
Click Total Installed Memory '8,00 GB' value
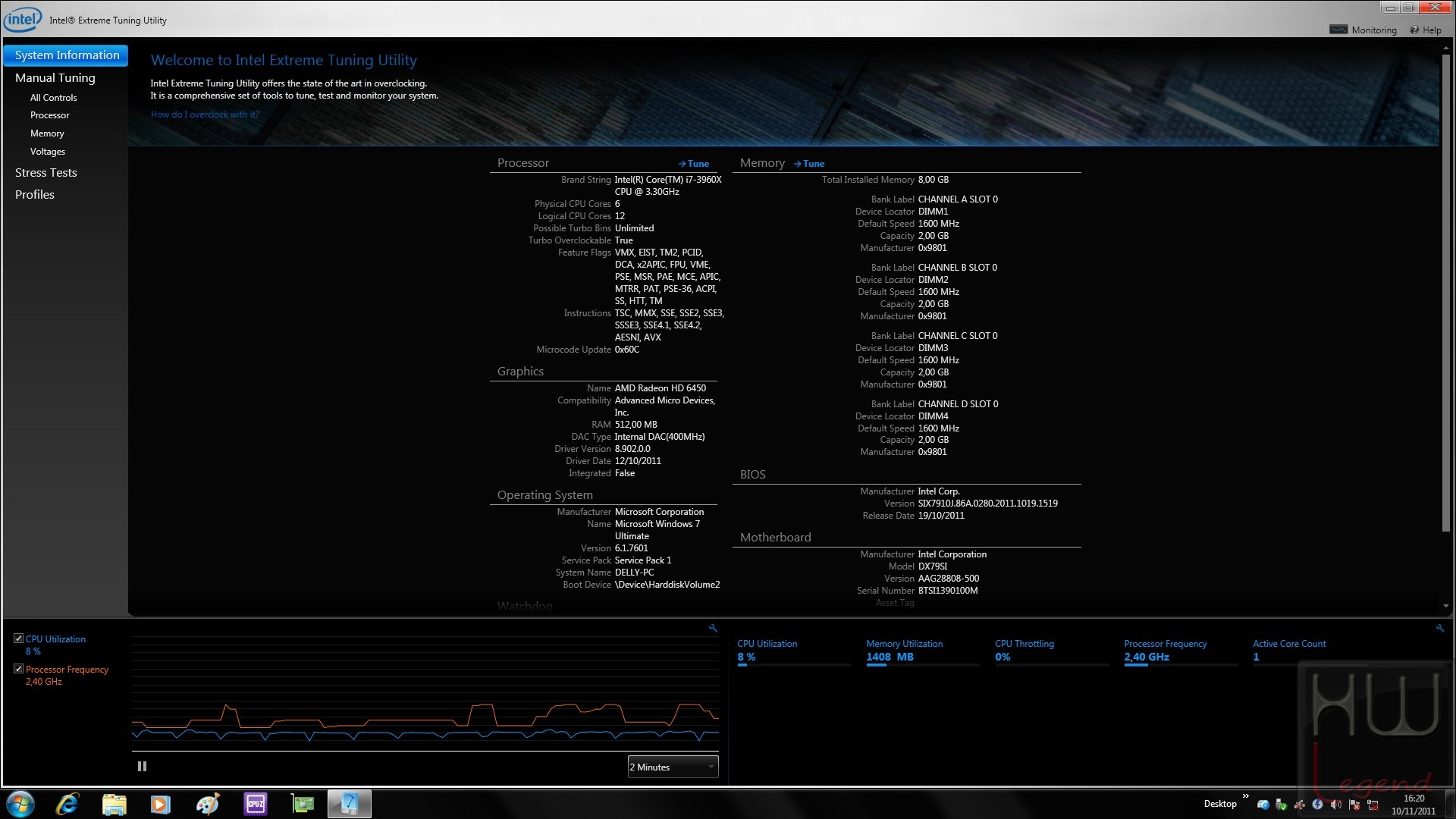[934, 180]
